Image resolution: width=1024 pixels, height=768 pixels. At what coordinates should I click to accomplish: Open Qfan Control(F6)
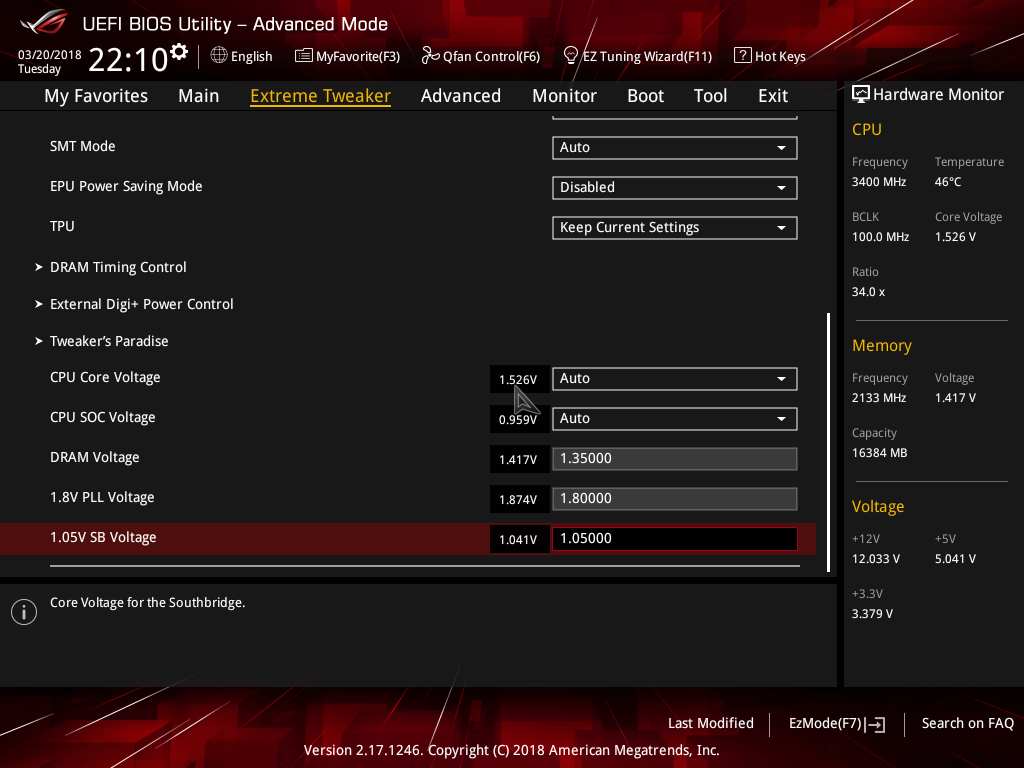pyautogui.click(x=481, y=56)
